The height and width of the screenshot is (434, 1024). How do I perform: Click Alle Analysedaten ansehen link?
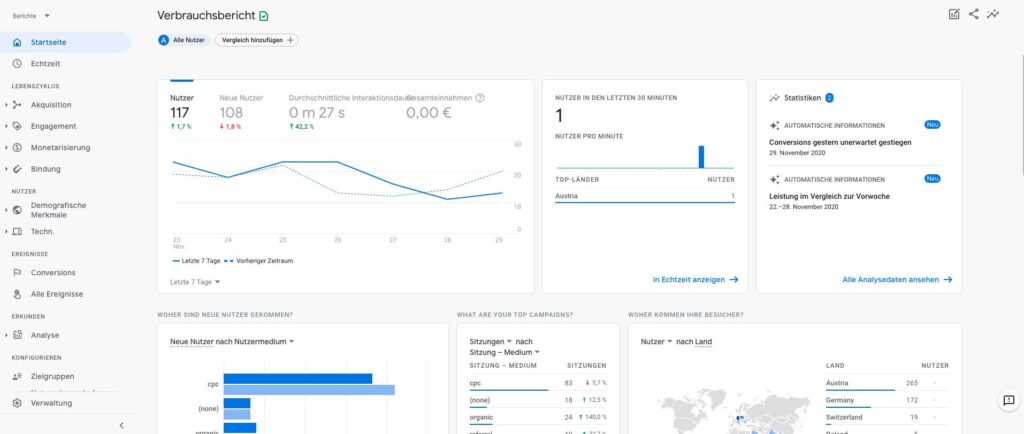click(897, 280)
